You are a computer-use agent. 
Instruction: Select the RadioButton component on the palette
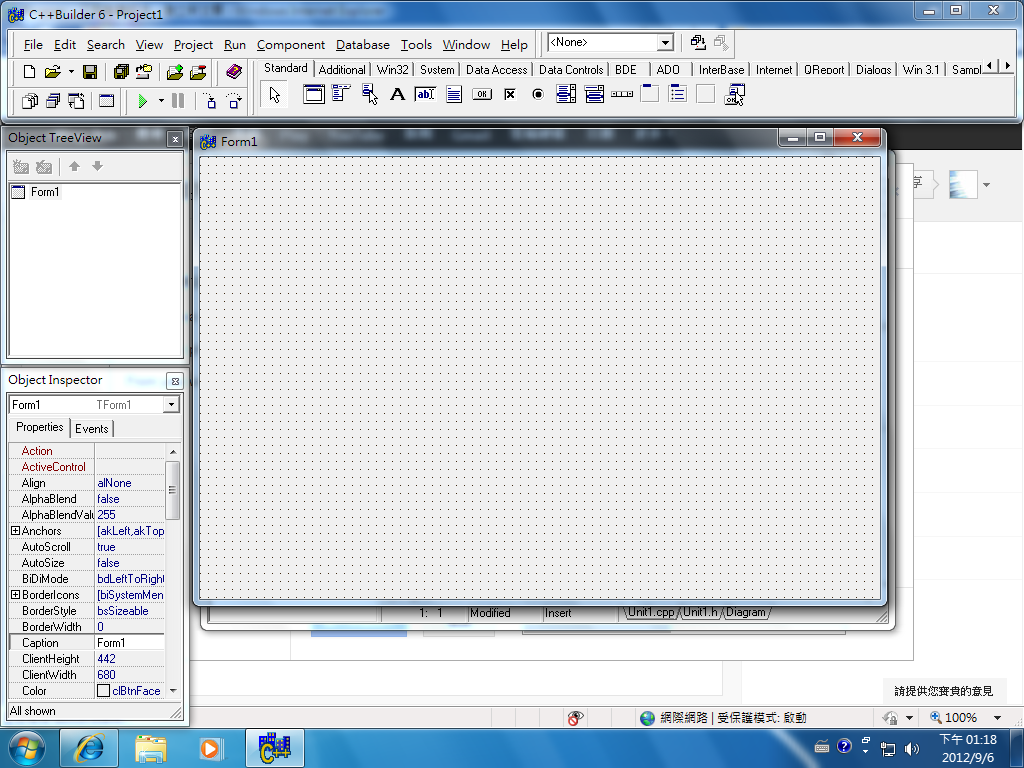coord(537,94)
